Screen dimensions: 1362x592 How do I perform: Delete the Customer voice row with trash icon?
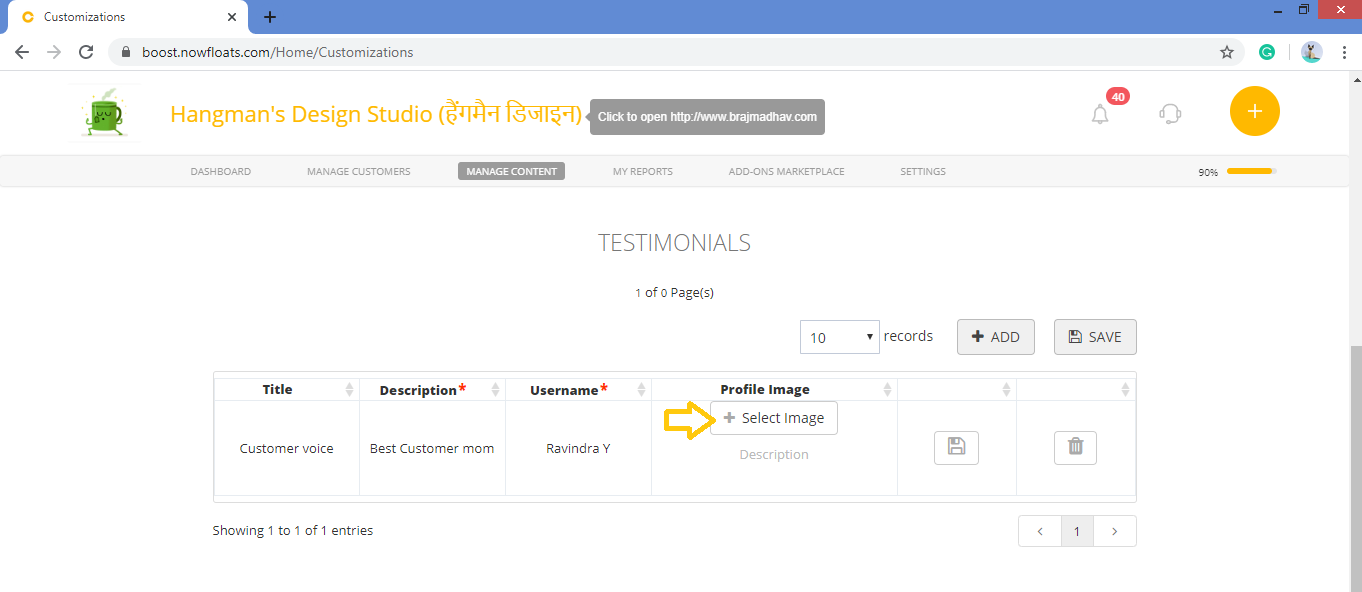[x=1075, y=447]
